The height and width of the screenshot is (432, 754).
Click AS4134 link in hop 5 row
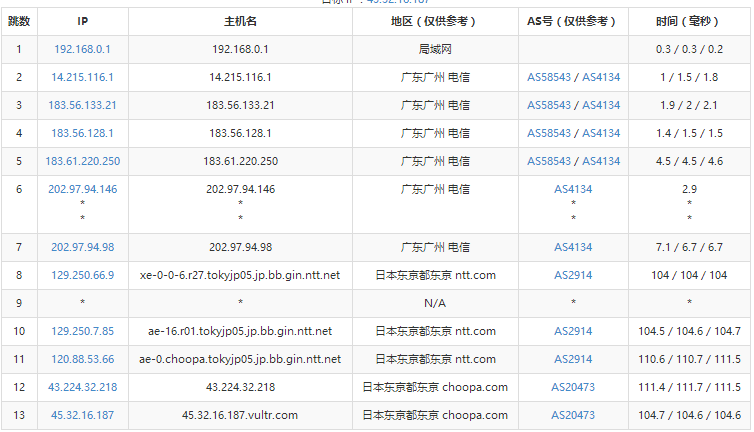pyautogui.click(x=601, y=161)
